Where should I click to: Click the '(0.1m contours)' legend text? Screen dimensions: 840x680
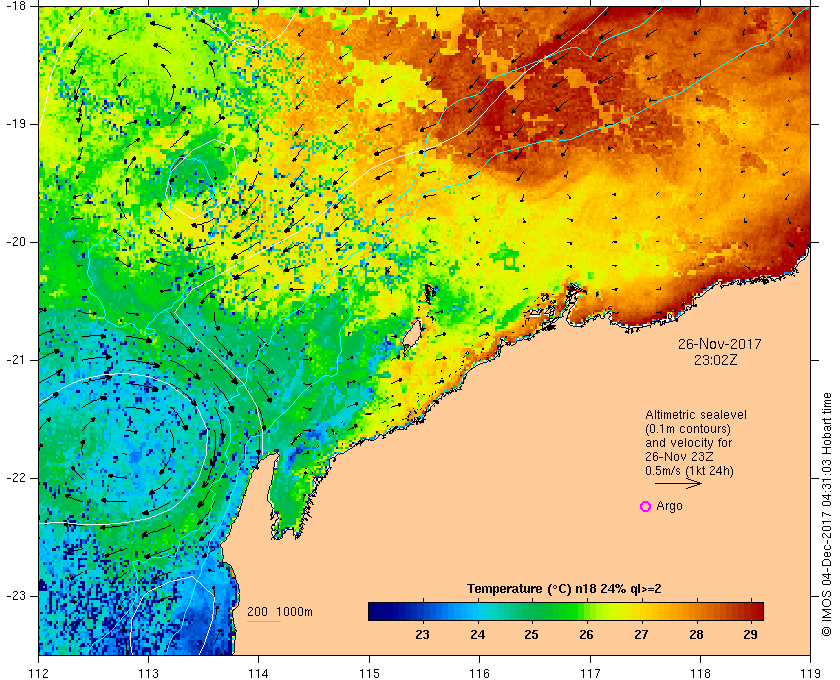tap(688, 429)
